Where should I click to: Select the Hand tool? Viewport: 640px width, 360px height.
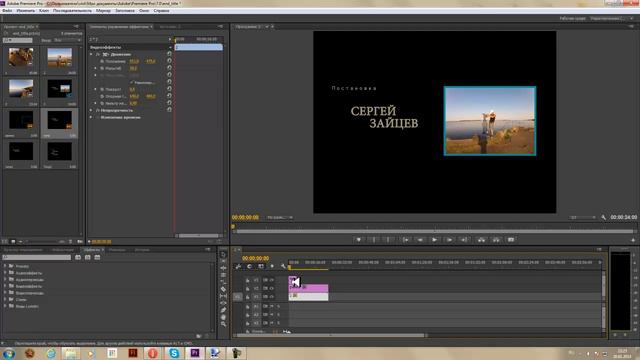click(223, 317)
